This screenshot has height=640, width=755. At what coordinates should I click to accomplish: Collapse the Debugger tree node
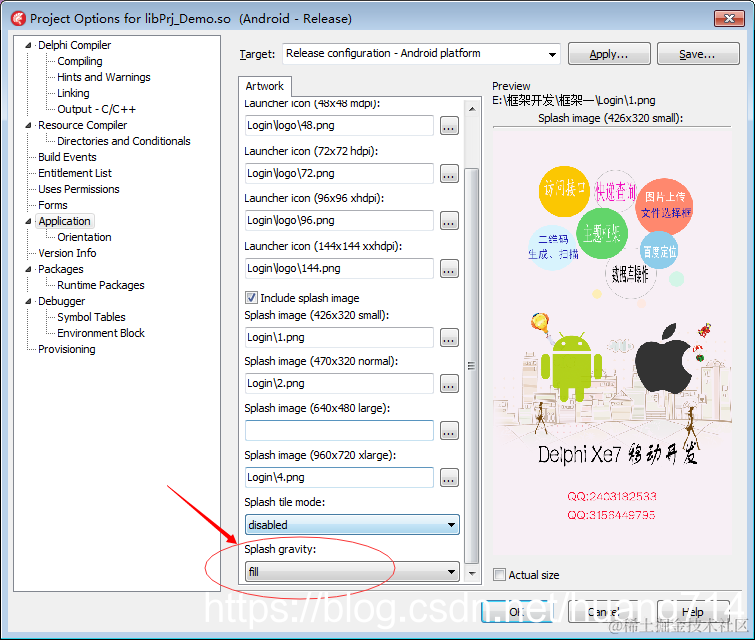point(28,301)
